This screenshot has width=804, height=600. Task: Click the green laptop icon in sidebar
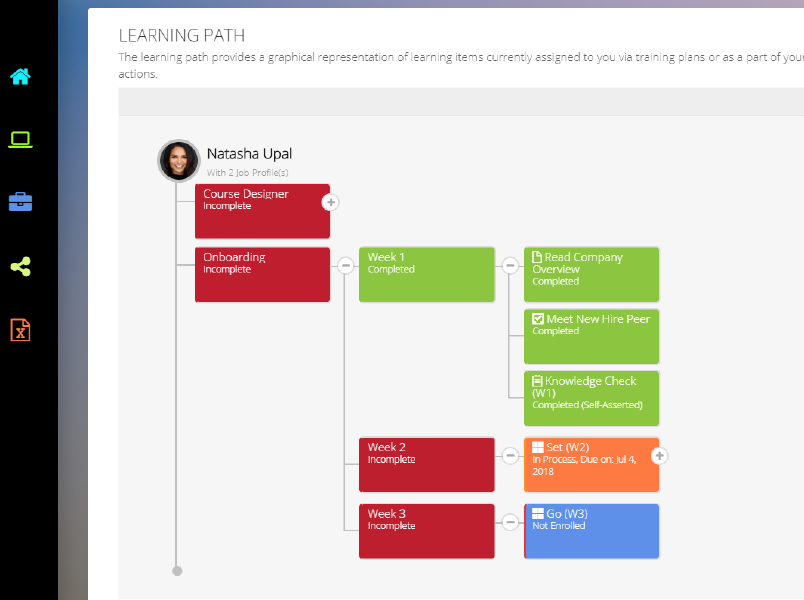pyautogui.click(x=20, y=140)
